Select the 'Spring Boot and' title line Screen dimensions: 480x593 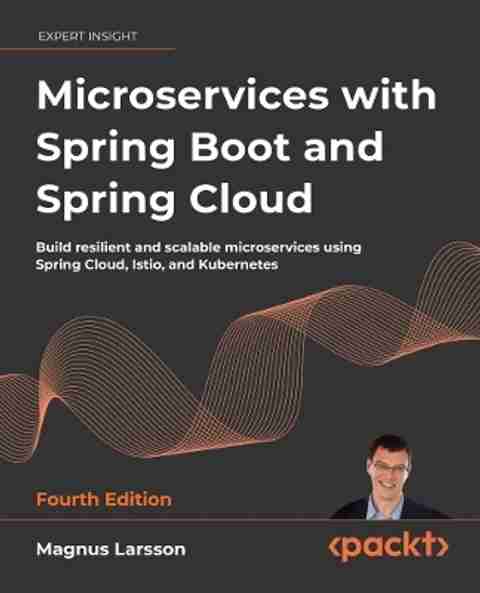click(x=210, y=149)
